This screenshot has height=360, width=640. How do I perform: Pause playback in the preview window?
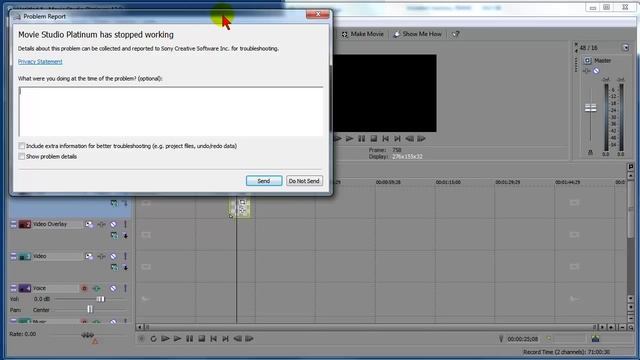click(362, 139)
